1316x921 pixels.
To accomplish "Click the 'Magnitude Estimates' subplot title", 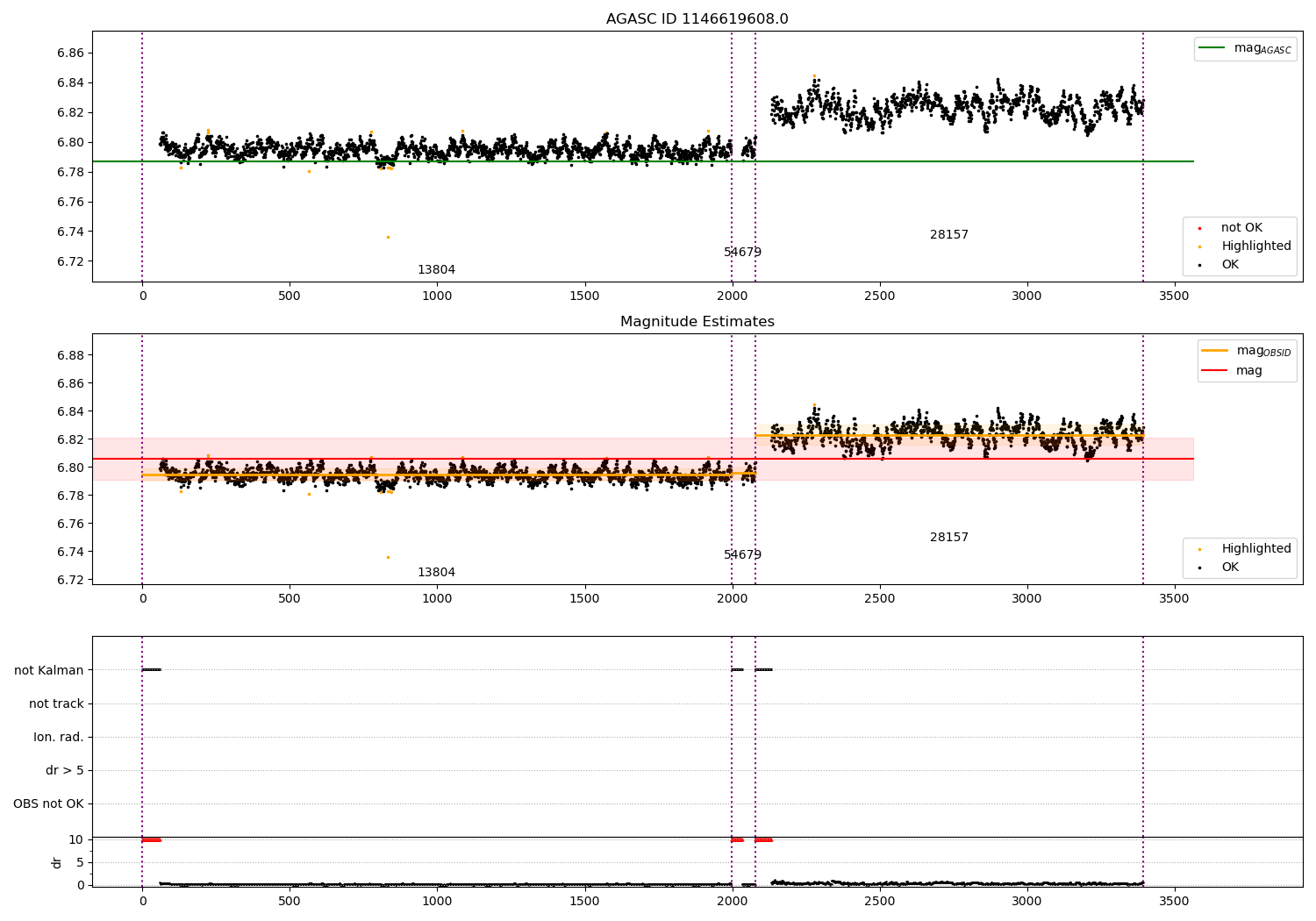I will [697, 322].
